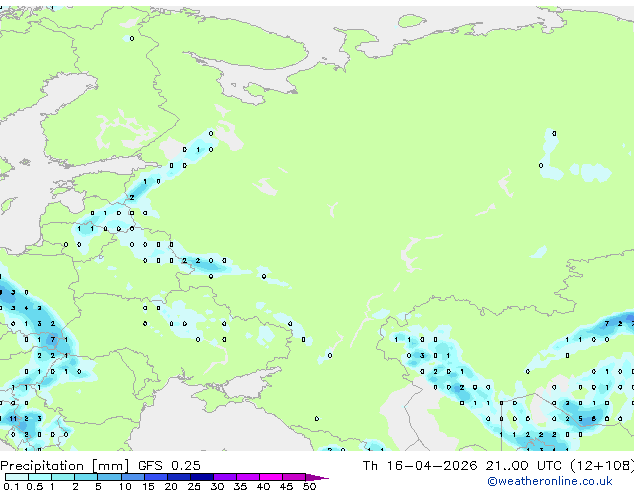634x490 pixels.
Task: Click the 'Th 16-04-2026 21..00 UTC' timestamp
Action: (x=462, y=466)
